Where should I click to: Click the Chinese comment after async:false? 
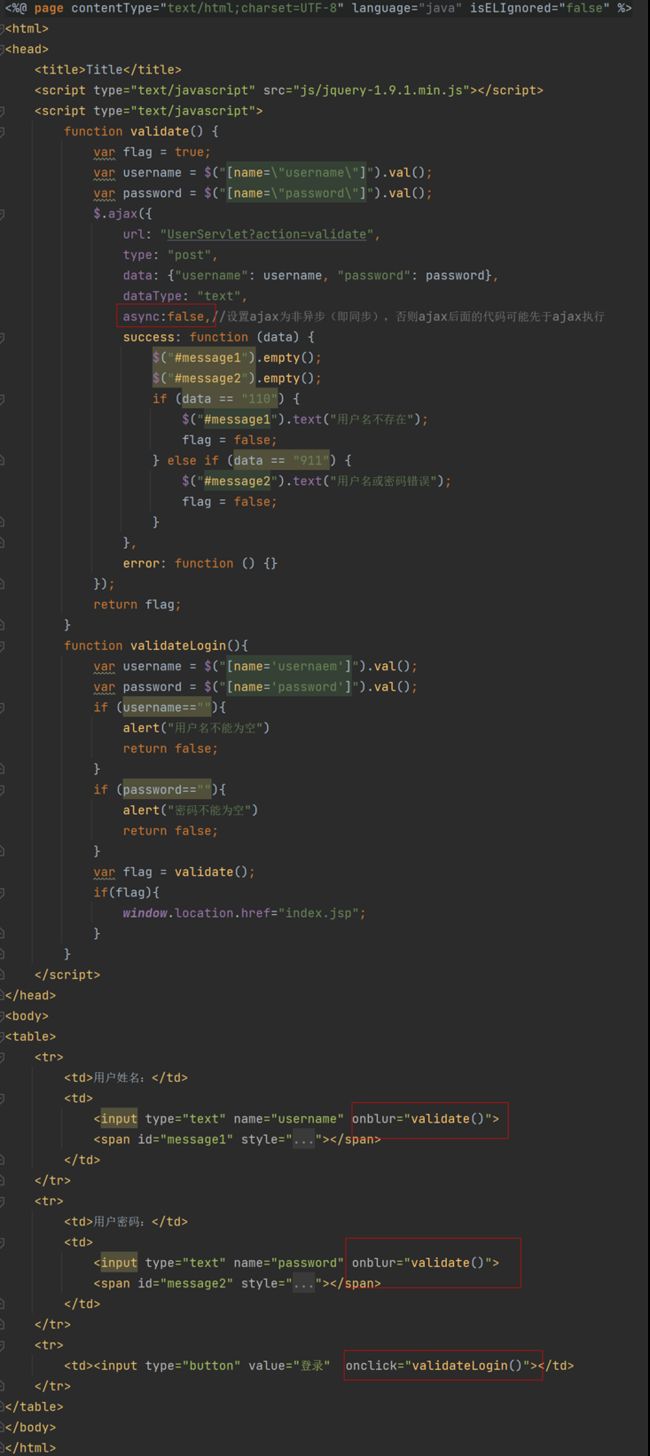411,316
